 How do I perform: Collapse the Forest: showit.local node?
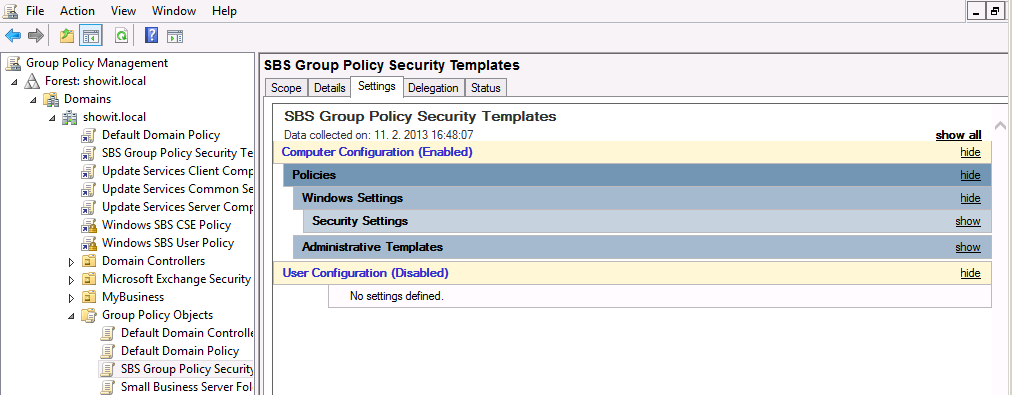14,82
